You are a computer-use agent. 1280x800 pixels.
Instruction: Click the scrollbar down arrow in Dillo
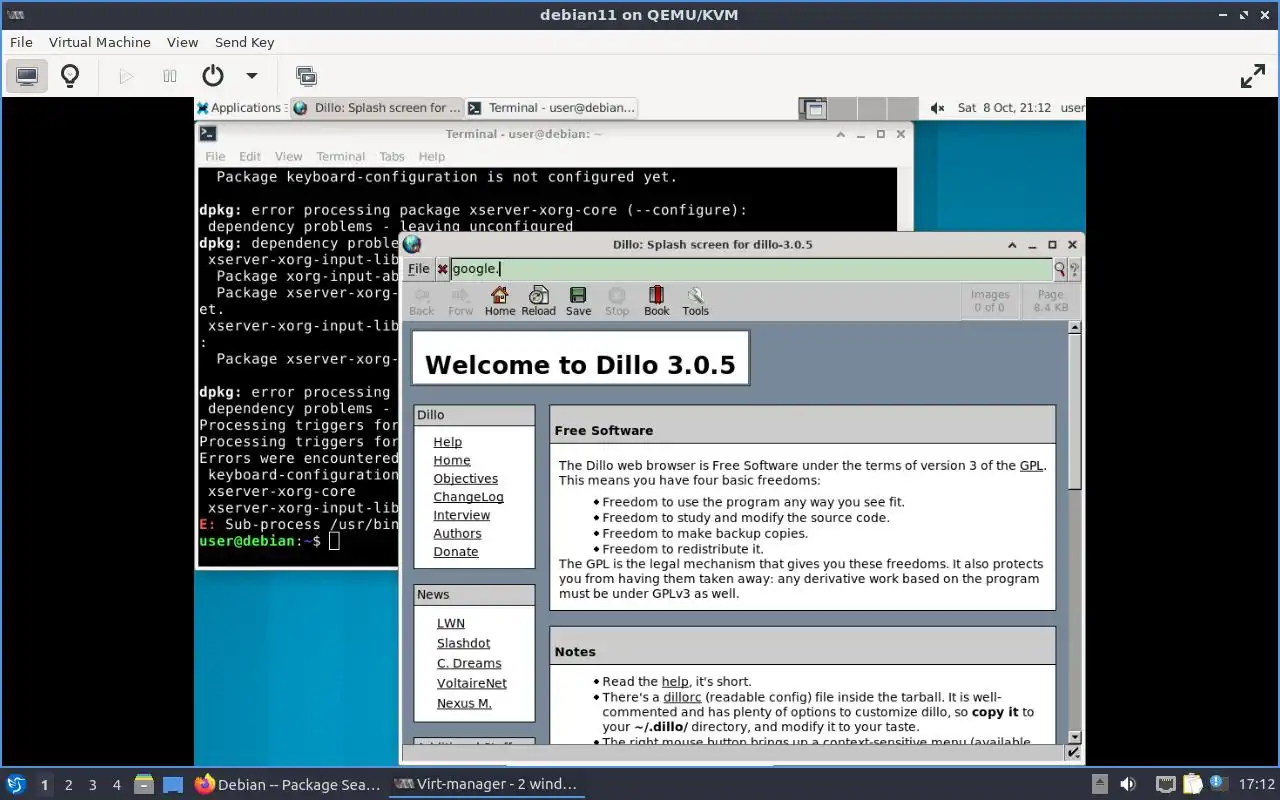pyautogui.click(x=1075, y=737)
